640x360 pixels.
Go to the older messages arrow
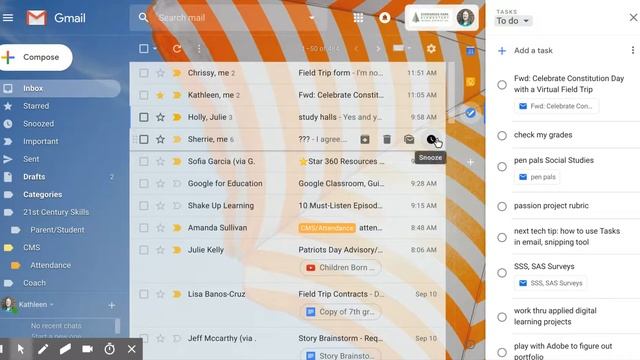(378, 49)
